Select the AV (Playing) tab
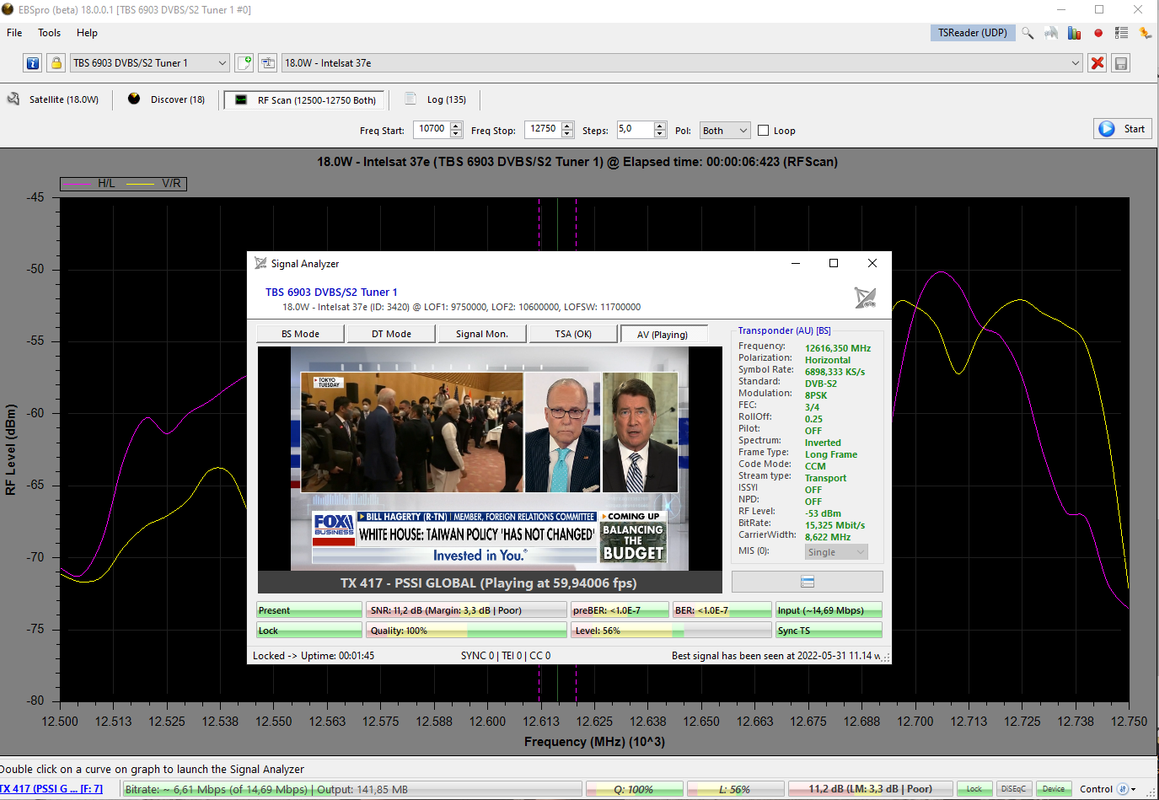 (663, 334)
